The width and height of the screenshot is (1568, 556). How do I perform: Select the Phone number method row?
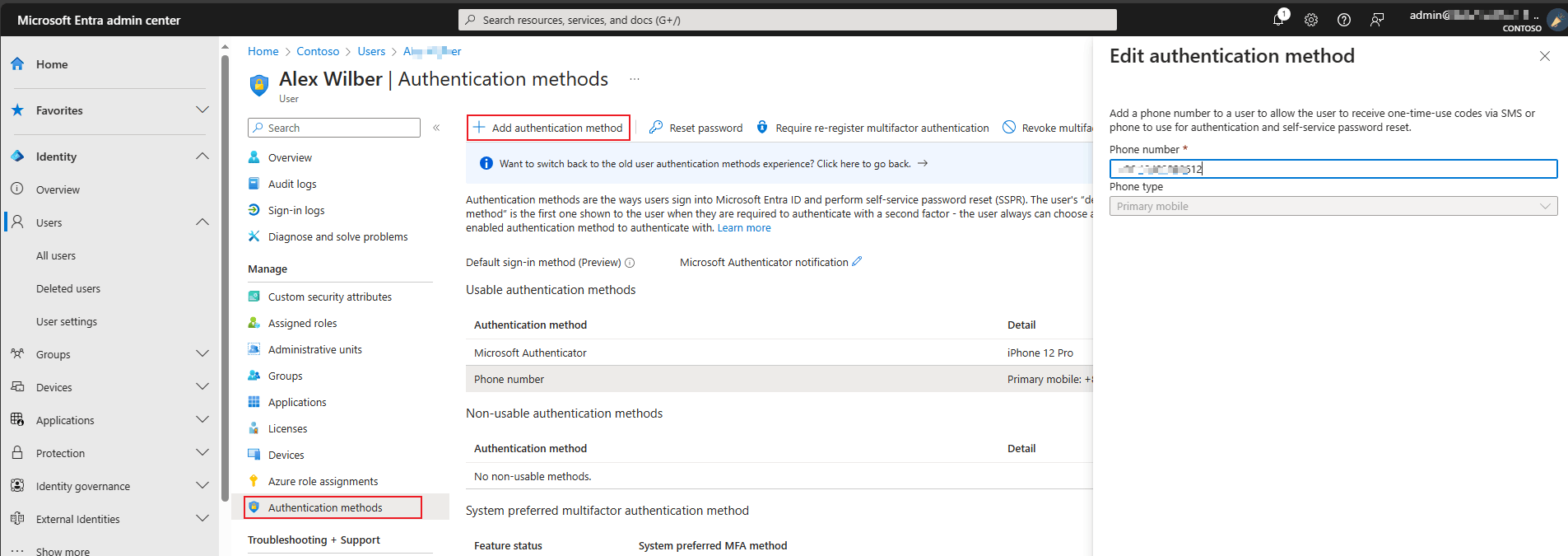(x=779, y=379)
